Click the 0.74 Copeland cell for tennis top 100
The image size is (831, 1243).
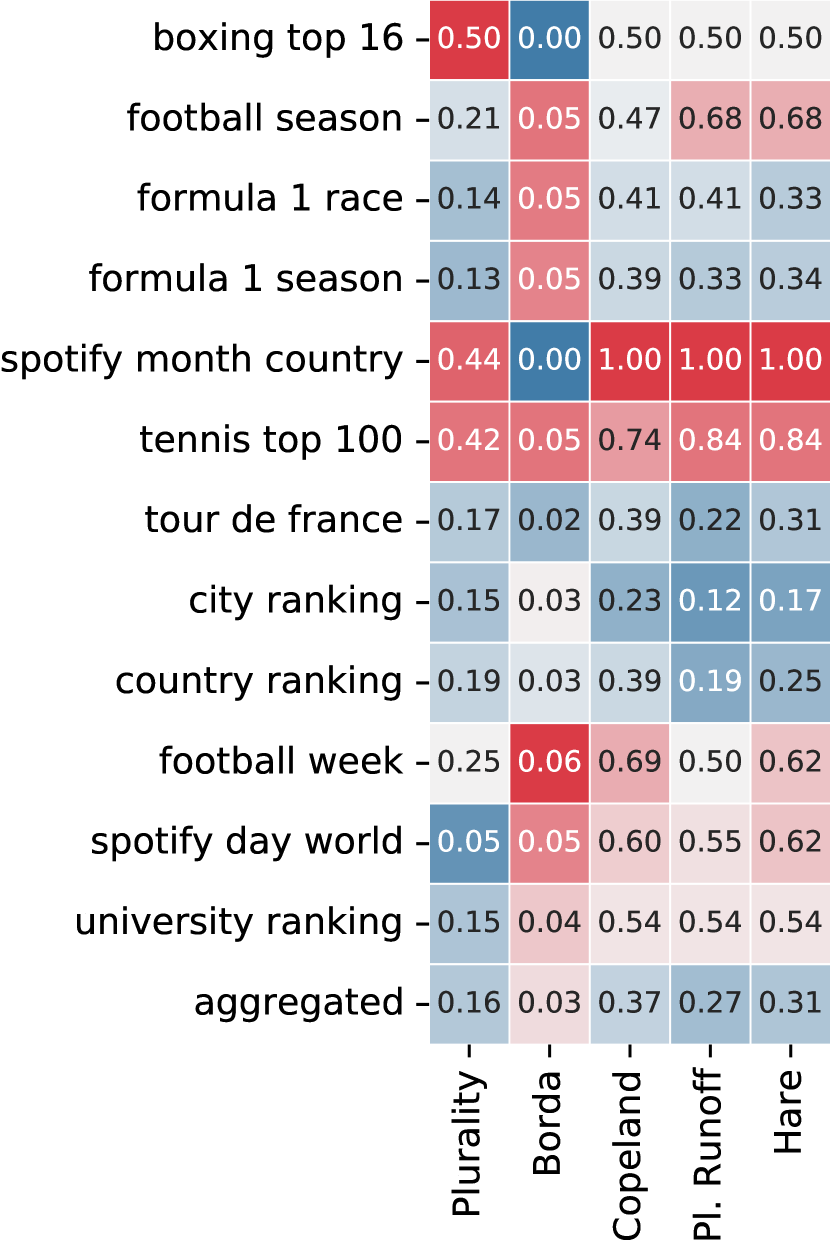pos(629,440)
